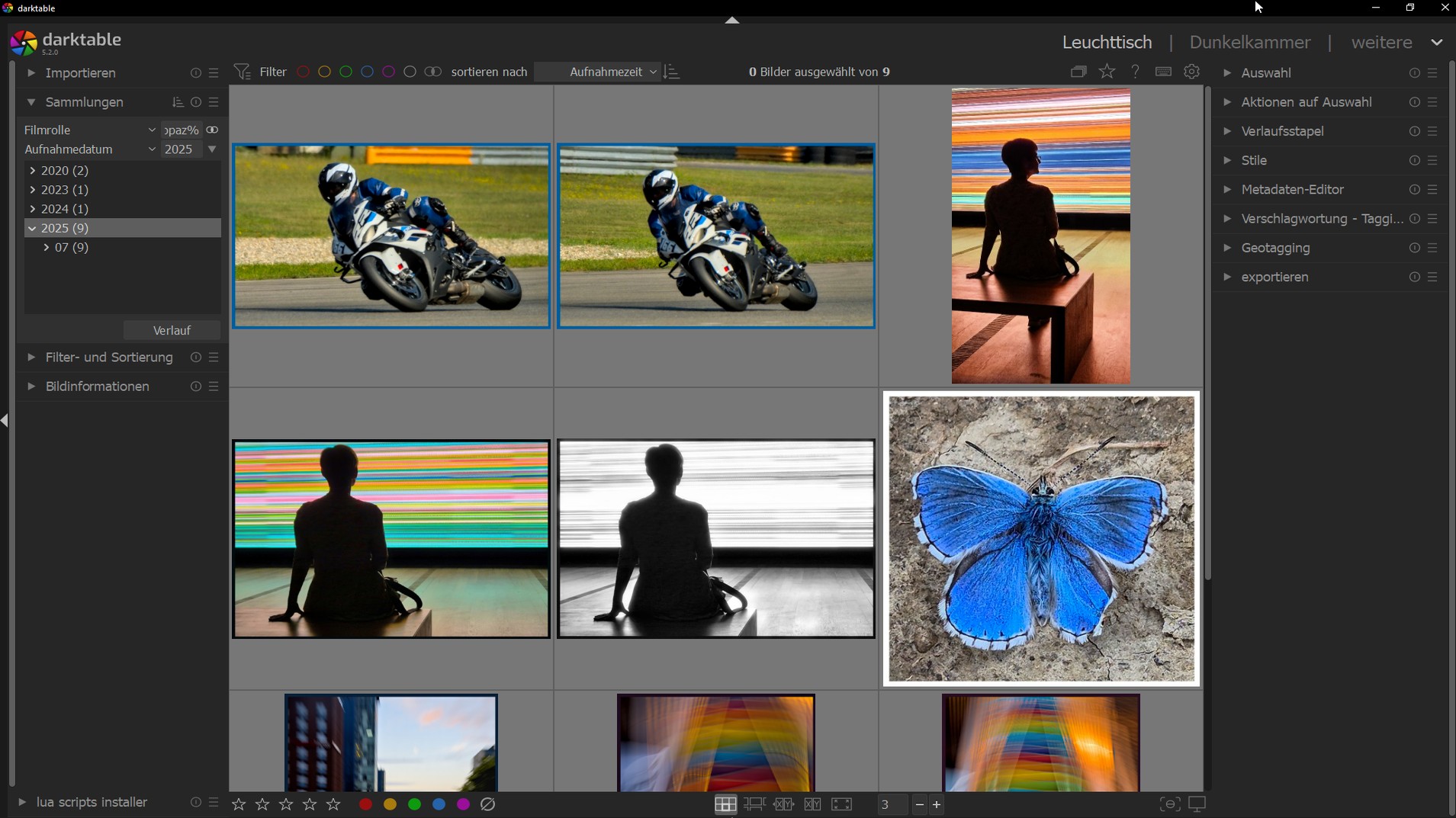
Task: Expand the 2020 (2) tree entry
Action: (x=33, y=171)
